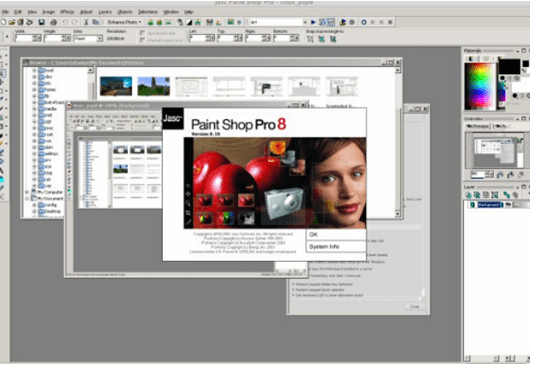The image size is (556, 366).
Task: Select the lost+found folder
Action: (51, 102)
